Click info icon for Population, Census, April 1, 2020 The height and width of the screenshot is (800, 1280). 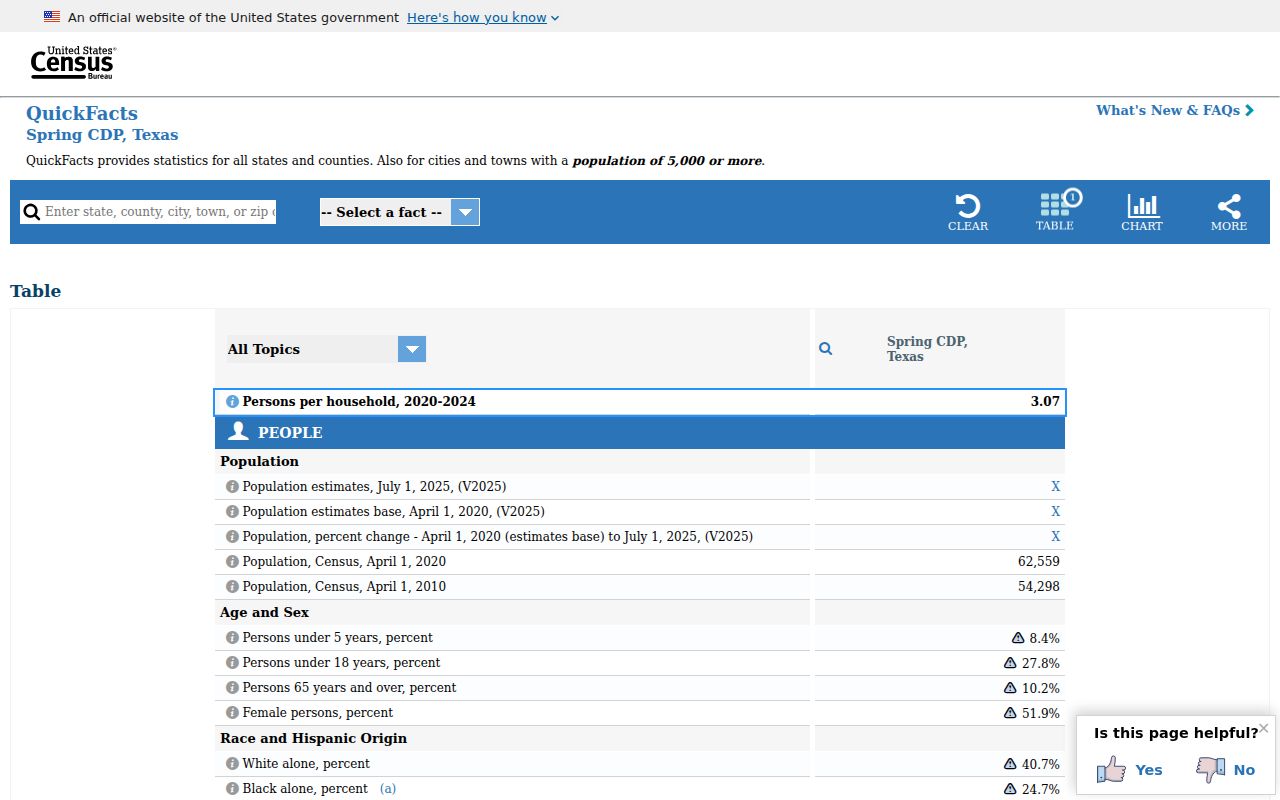(x=232, y=562)
